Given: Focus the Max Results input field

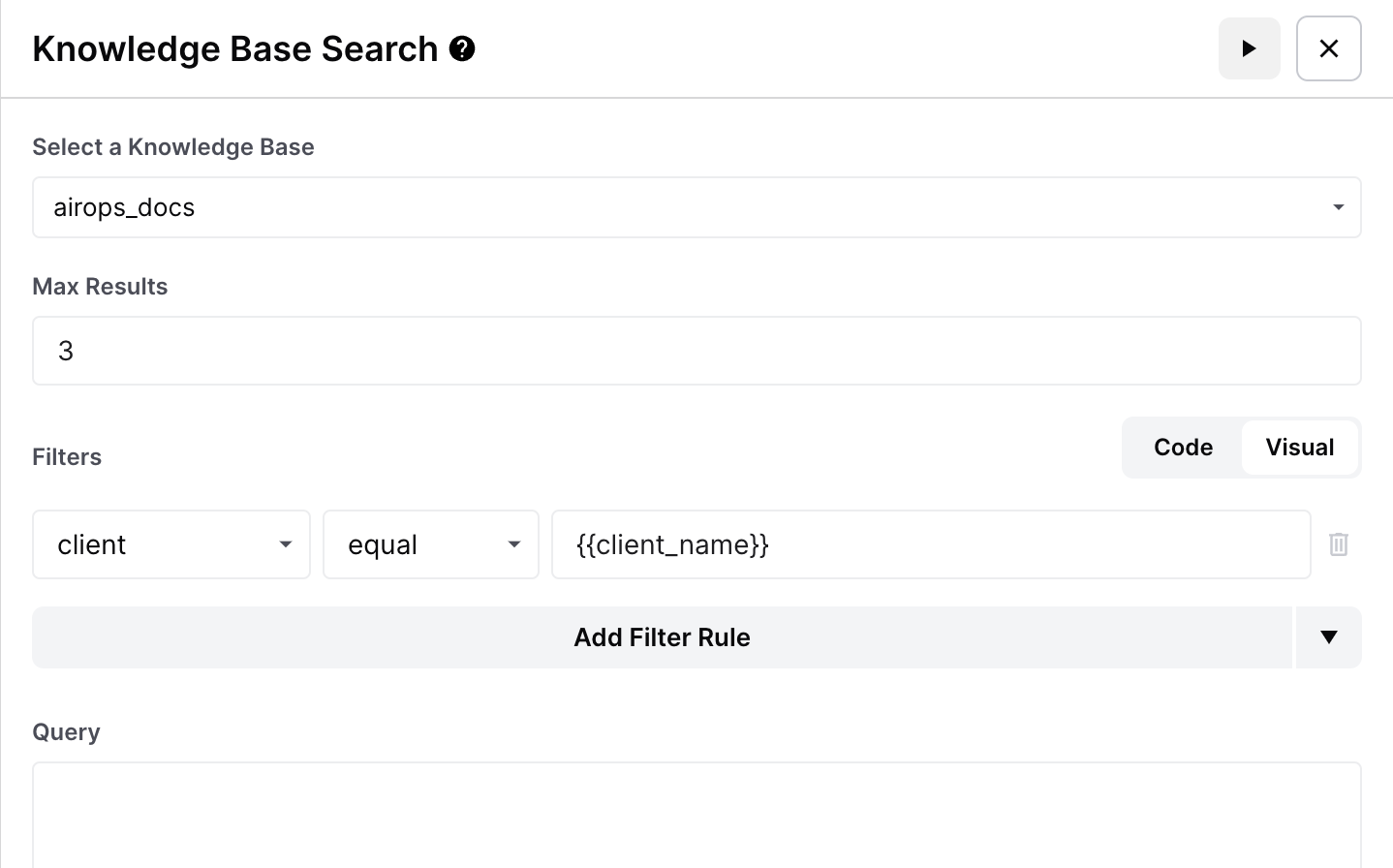Looking at the screenshot, I should tap(696, 351).
